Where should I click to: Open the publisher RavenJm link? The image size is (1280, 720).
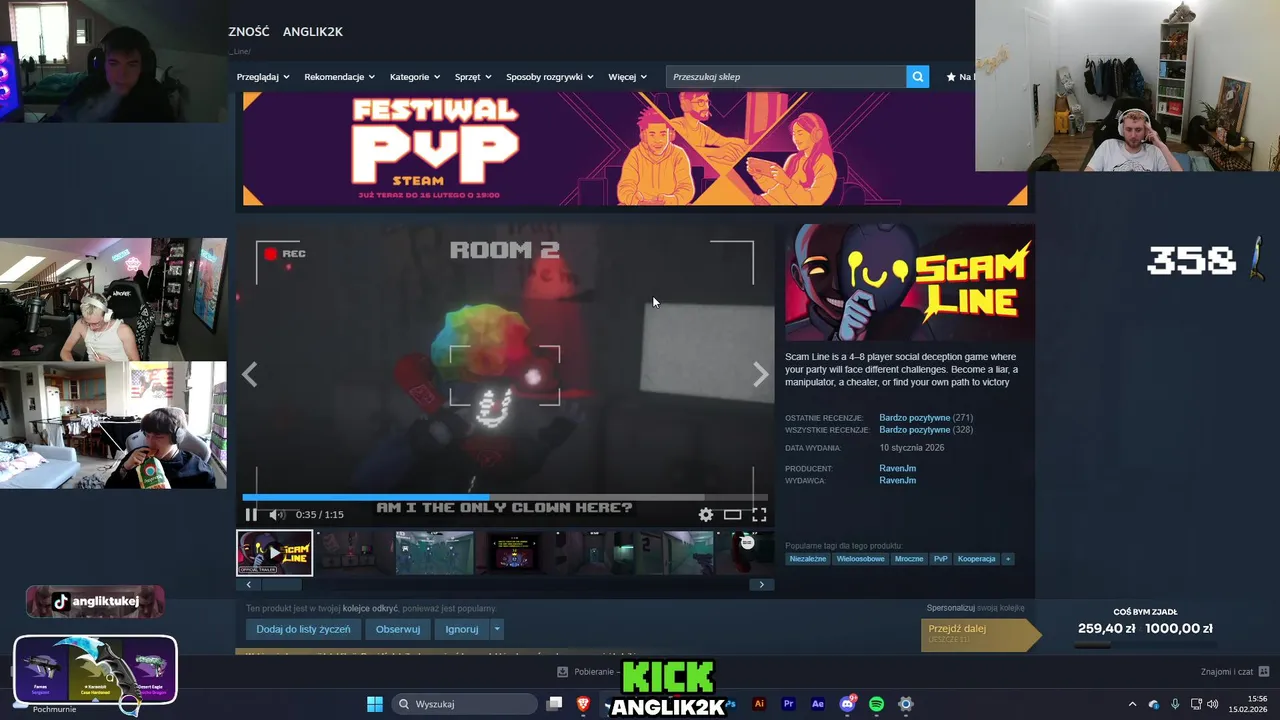(x=897, y=480)
